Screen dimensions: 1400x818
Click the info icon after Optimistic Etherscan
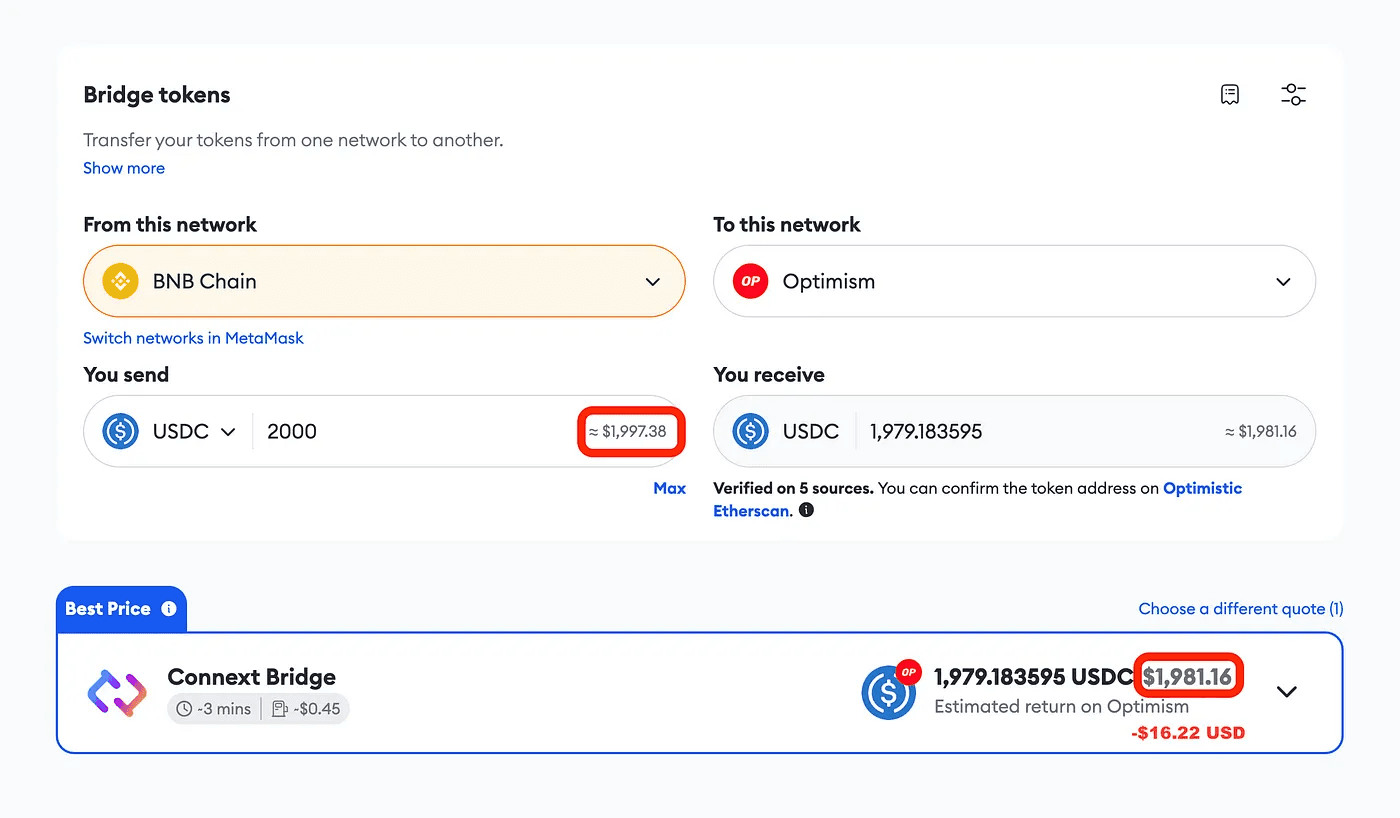point(806,510)
